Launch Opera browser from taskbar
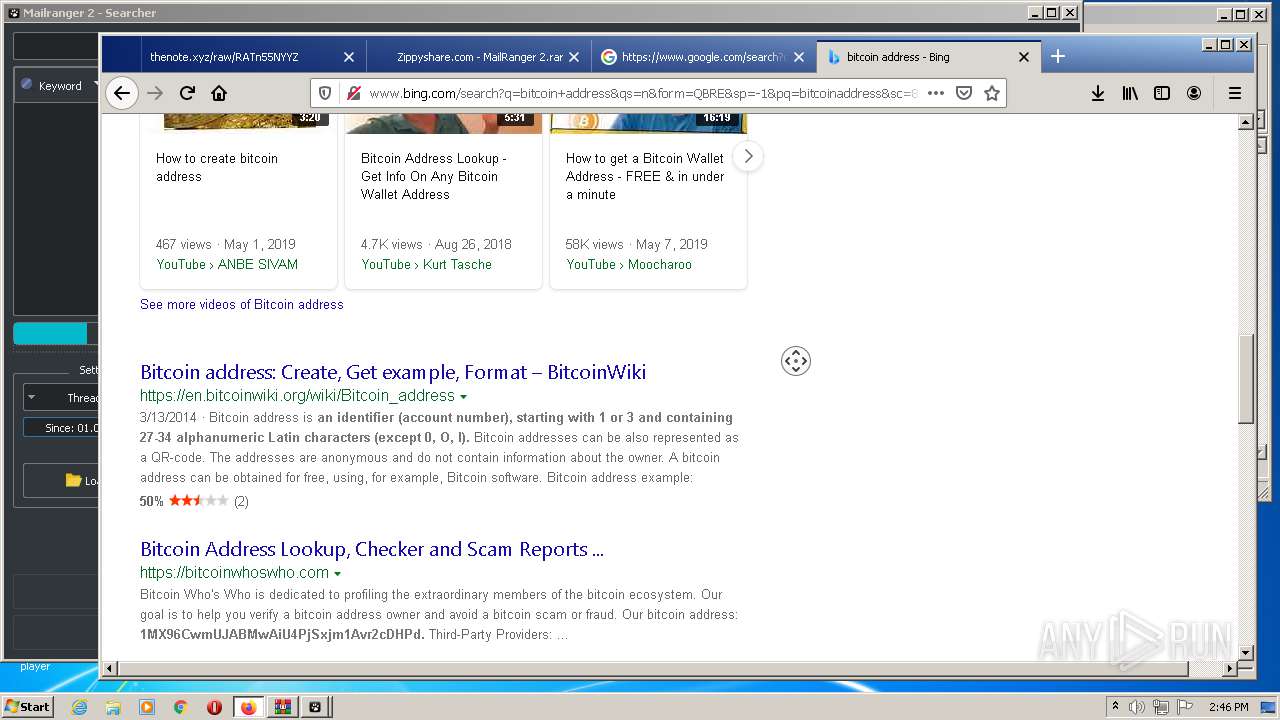The height and width of the screenshot is (720, 1280). click(214, 707)
